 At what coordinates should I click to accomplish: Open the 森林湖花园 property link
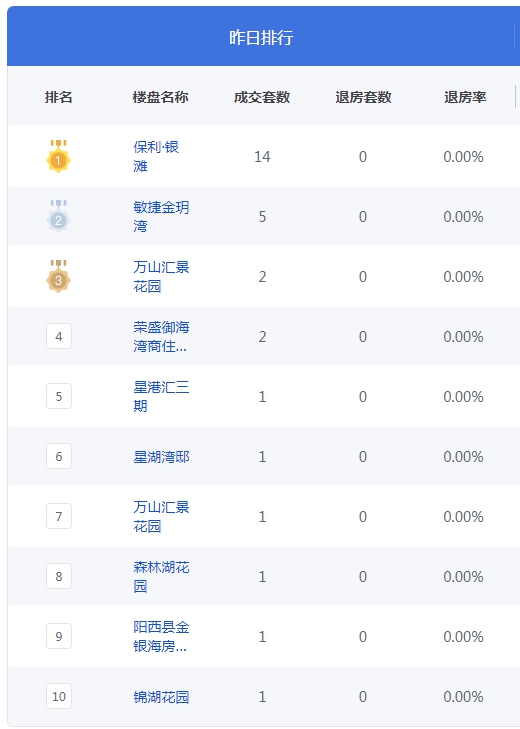(x=161, y=576)
